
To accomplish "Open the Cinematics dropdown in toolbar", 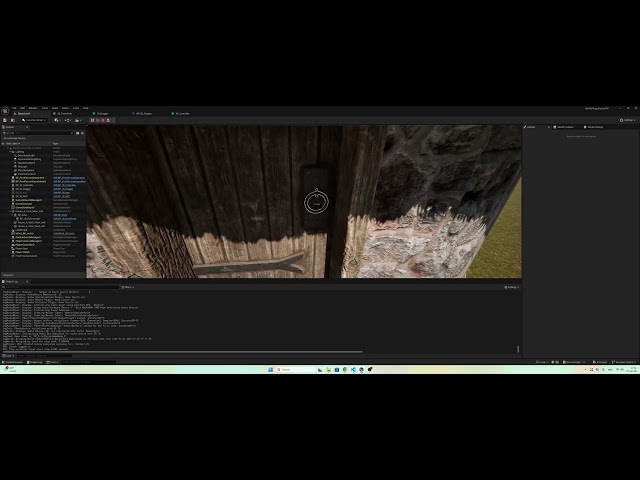I will point(78,120).
